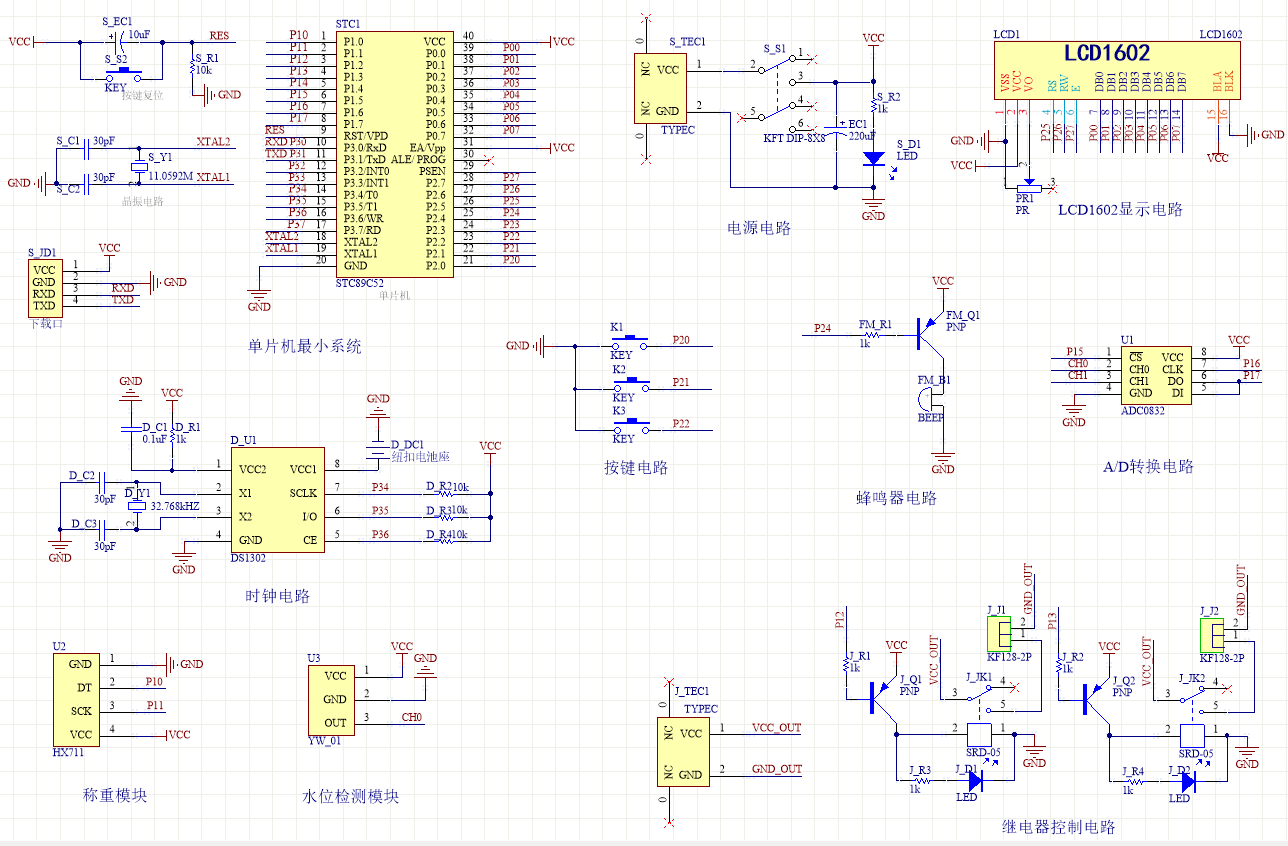Select the J_D1 LED symbol
This screenshot has width=1288, height=846.
click(975, 781)
